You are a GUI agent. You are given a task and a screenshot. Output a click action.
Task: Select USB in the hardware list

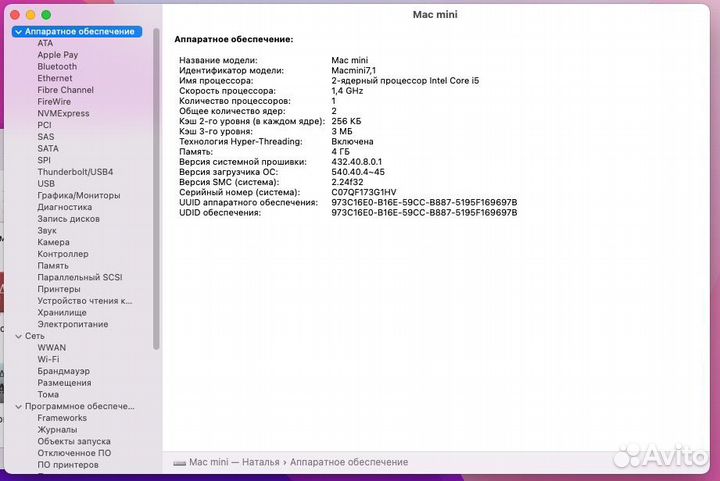click(x=46, y=184)
